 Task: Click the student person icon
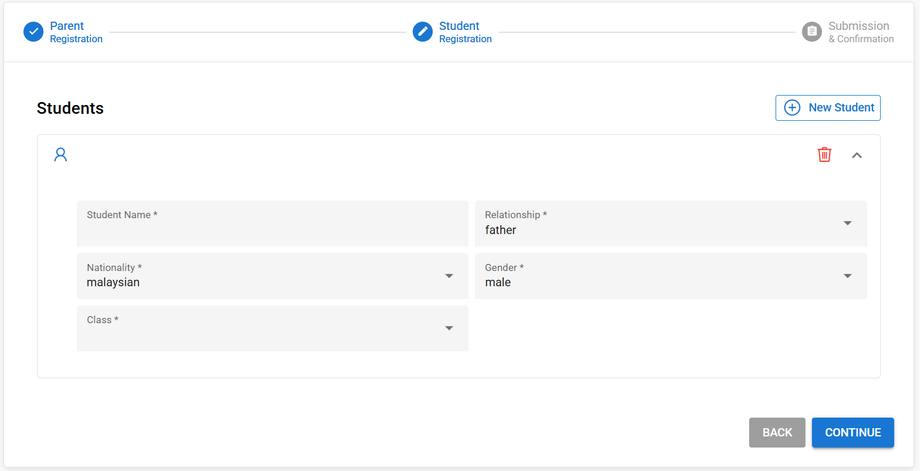pos(61,155)
